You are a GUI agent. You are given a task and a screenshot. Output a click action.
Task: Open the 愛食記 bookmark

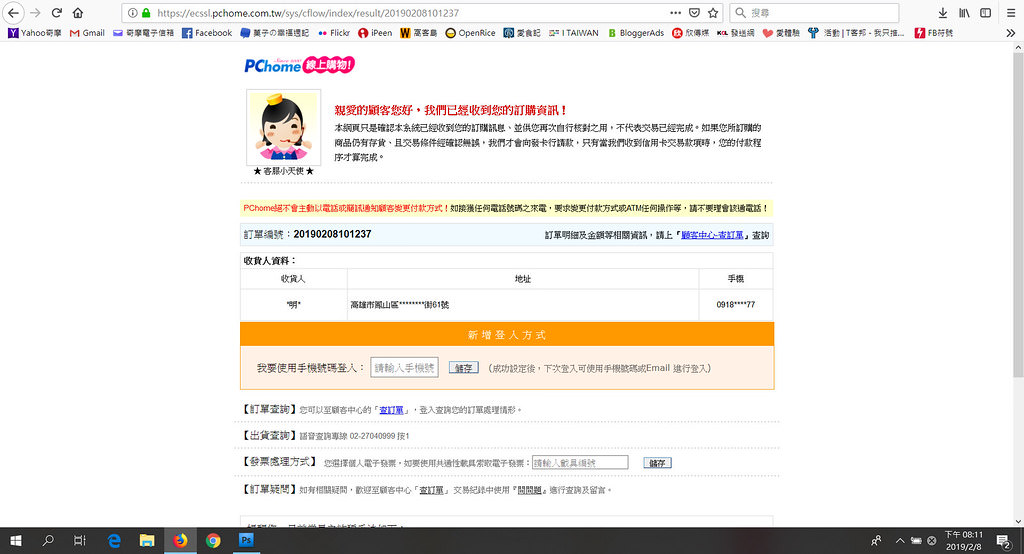click(522, 33)
